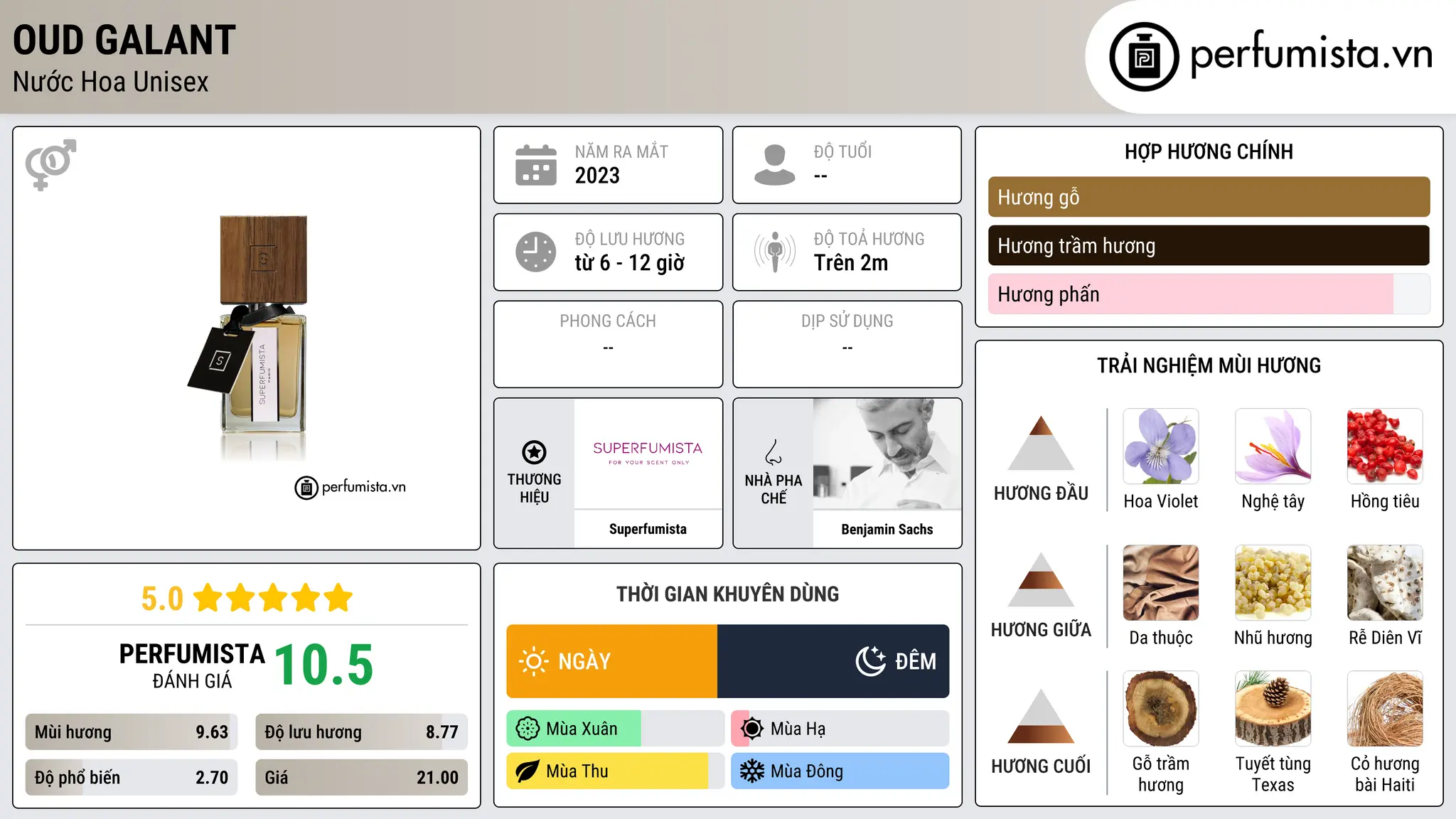Viewport: 1456px width, 819px height.
Task: Click the Nước Hoa Unisex subtitle
Action: (111, 82)
